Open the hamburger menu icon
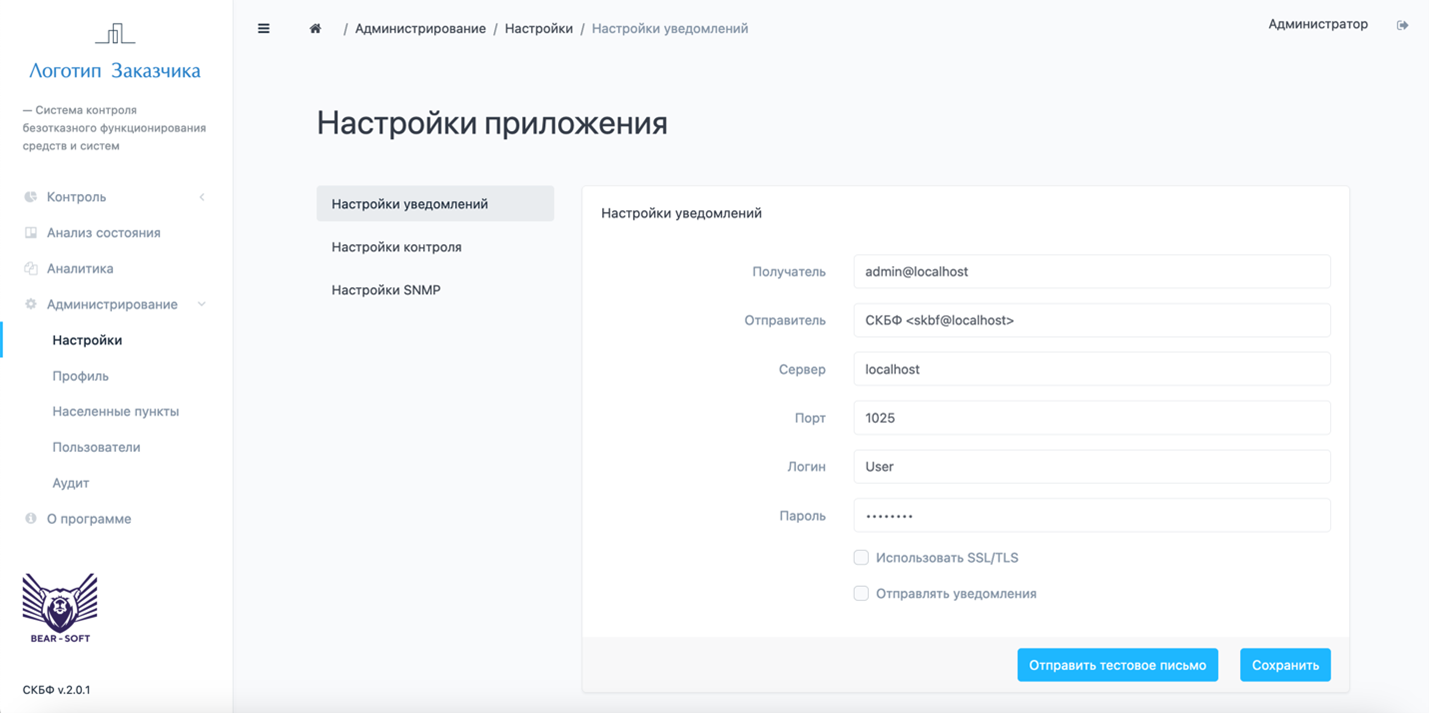The image size is (1429, 713). coord(263,28)
